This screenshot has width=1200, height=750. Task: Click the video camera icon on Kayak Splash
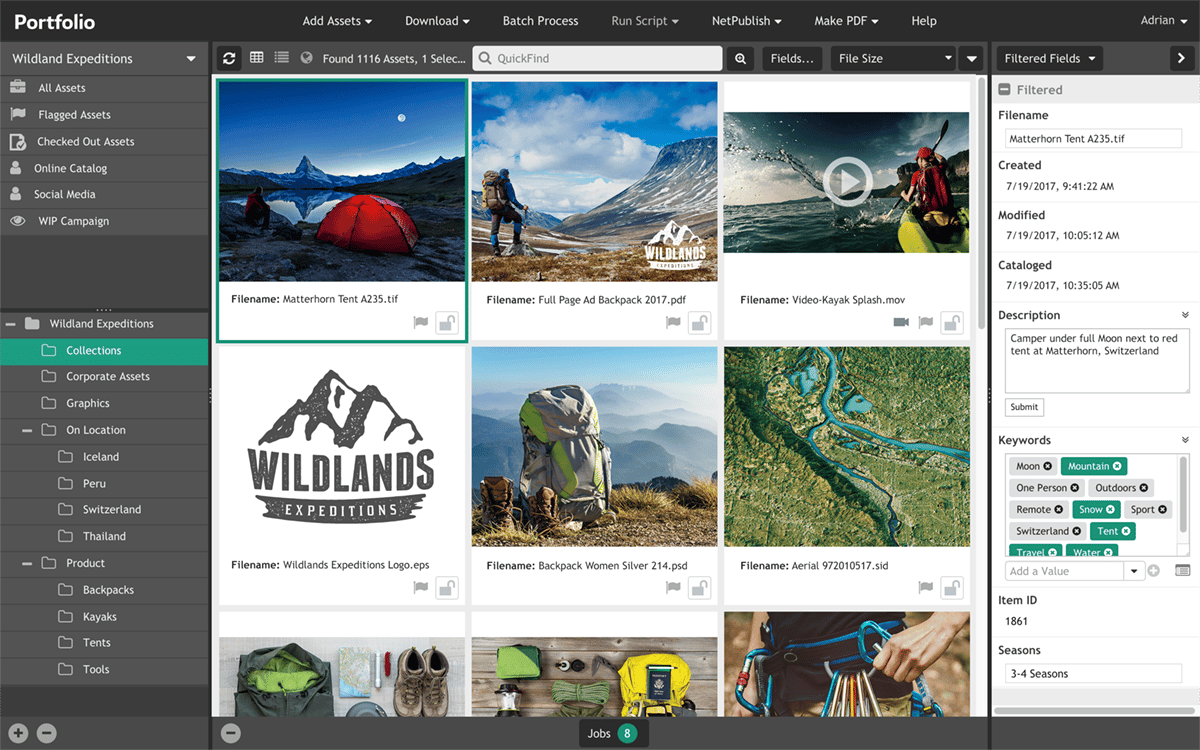(900, 323)
